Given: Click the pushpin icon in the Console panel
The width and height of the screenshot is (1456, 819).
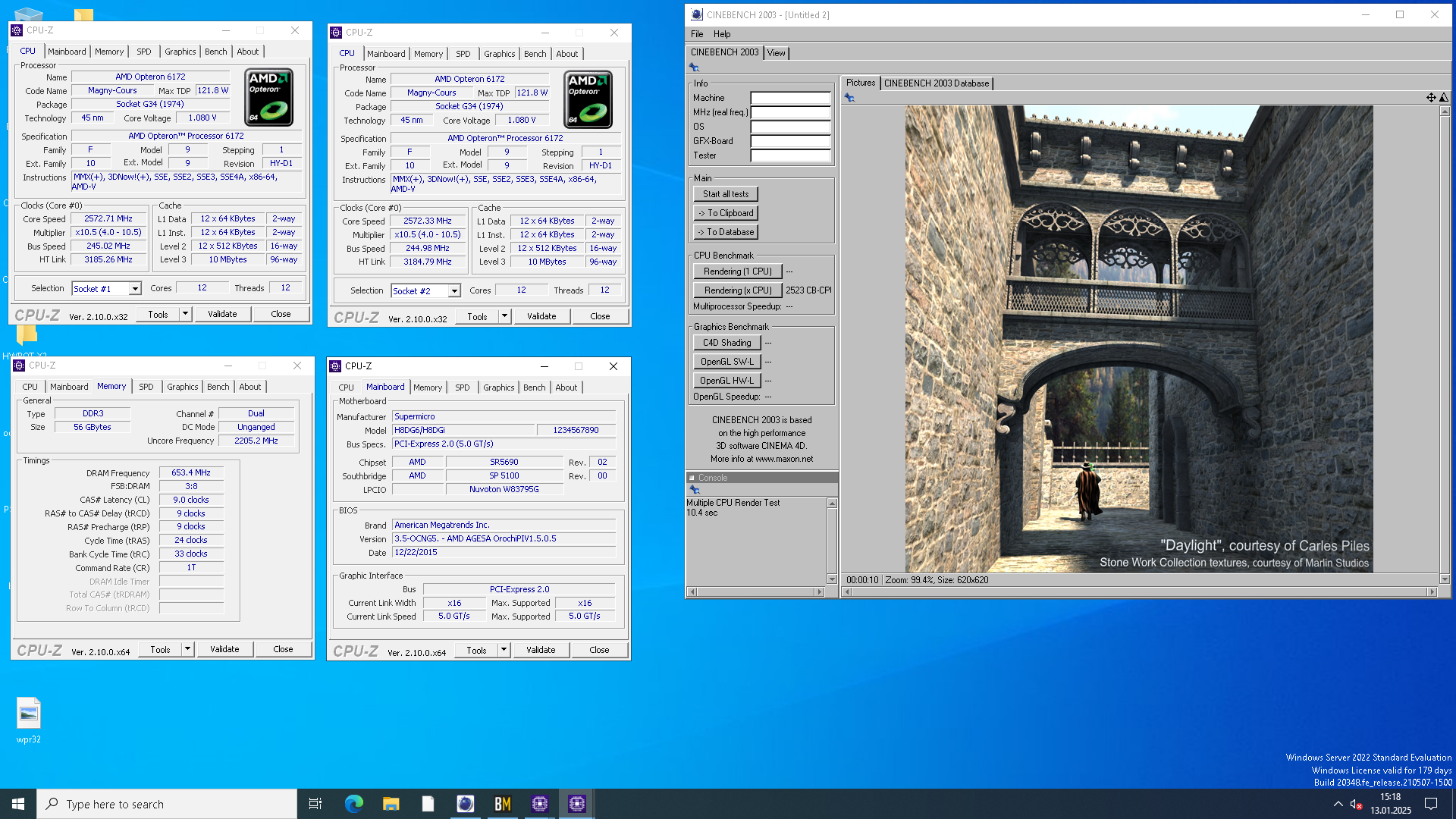Looking at the screenshot, I should pos(694,490).
